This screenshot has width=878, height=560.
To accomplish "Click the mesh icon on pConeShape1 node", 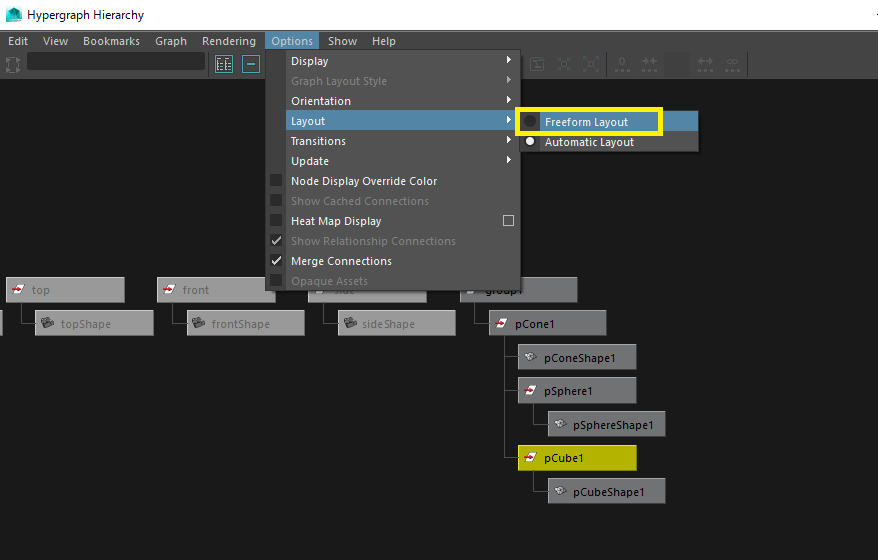I will tap(530, 357).
